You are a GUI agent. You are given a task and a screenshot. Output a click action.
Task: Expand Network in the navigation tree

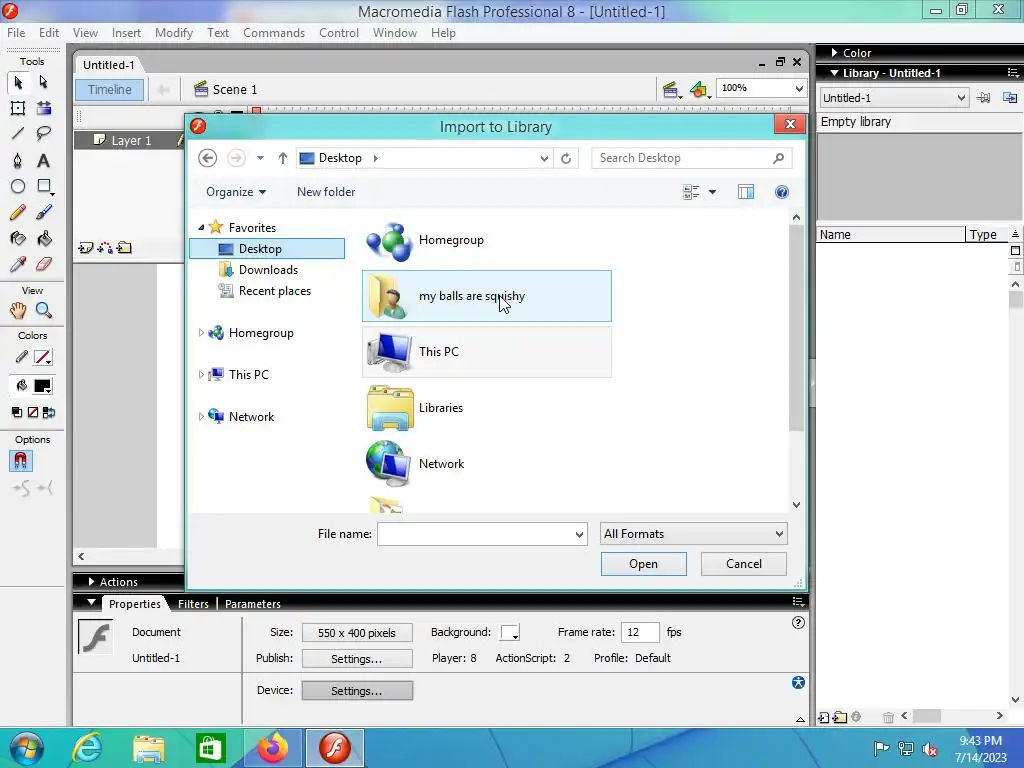[x=201, y=417]
